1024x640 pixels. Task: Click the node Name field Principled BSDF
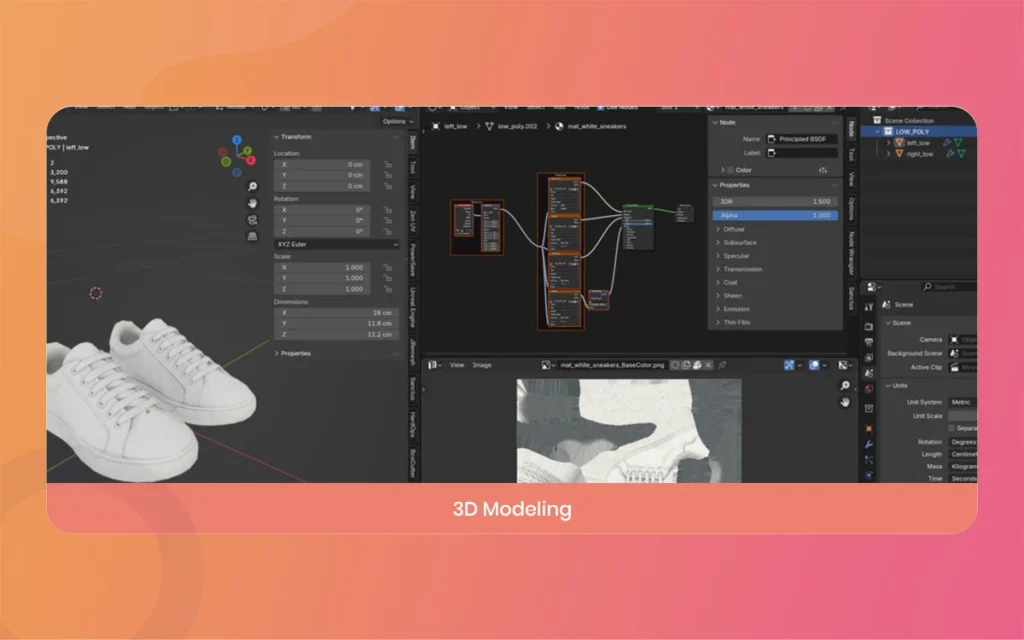pyautogui.click(x=801, y=139)
